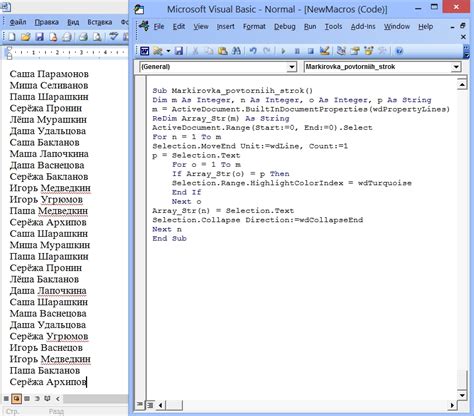Save the Normal project with the disk icon

pos(179,51)
